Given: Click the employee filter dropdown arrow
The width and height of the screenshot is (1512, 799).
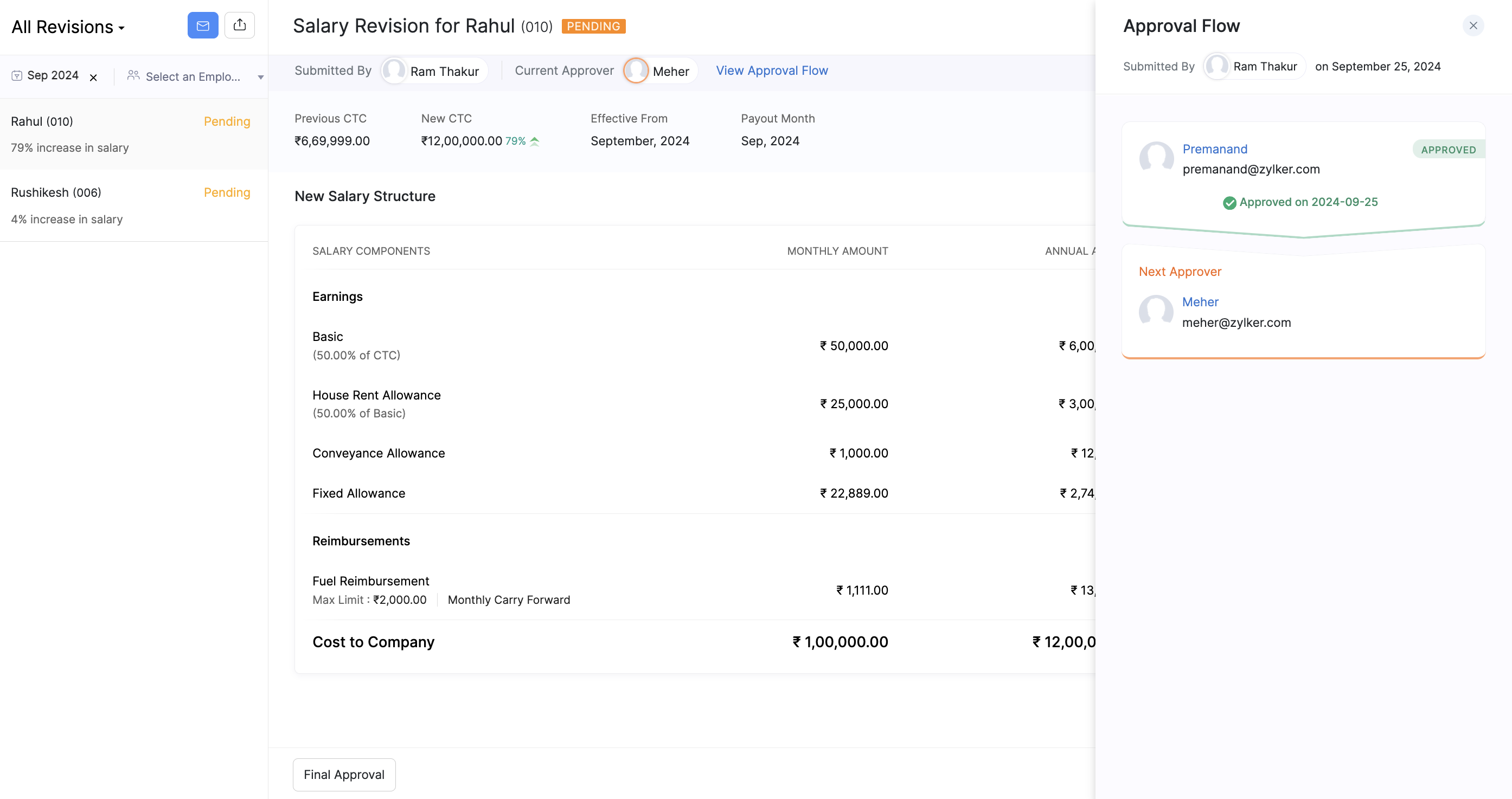Looking at the screenshot, I should tap(261, 78).
